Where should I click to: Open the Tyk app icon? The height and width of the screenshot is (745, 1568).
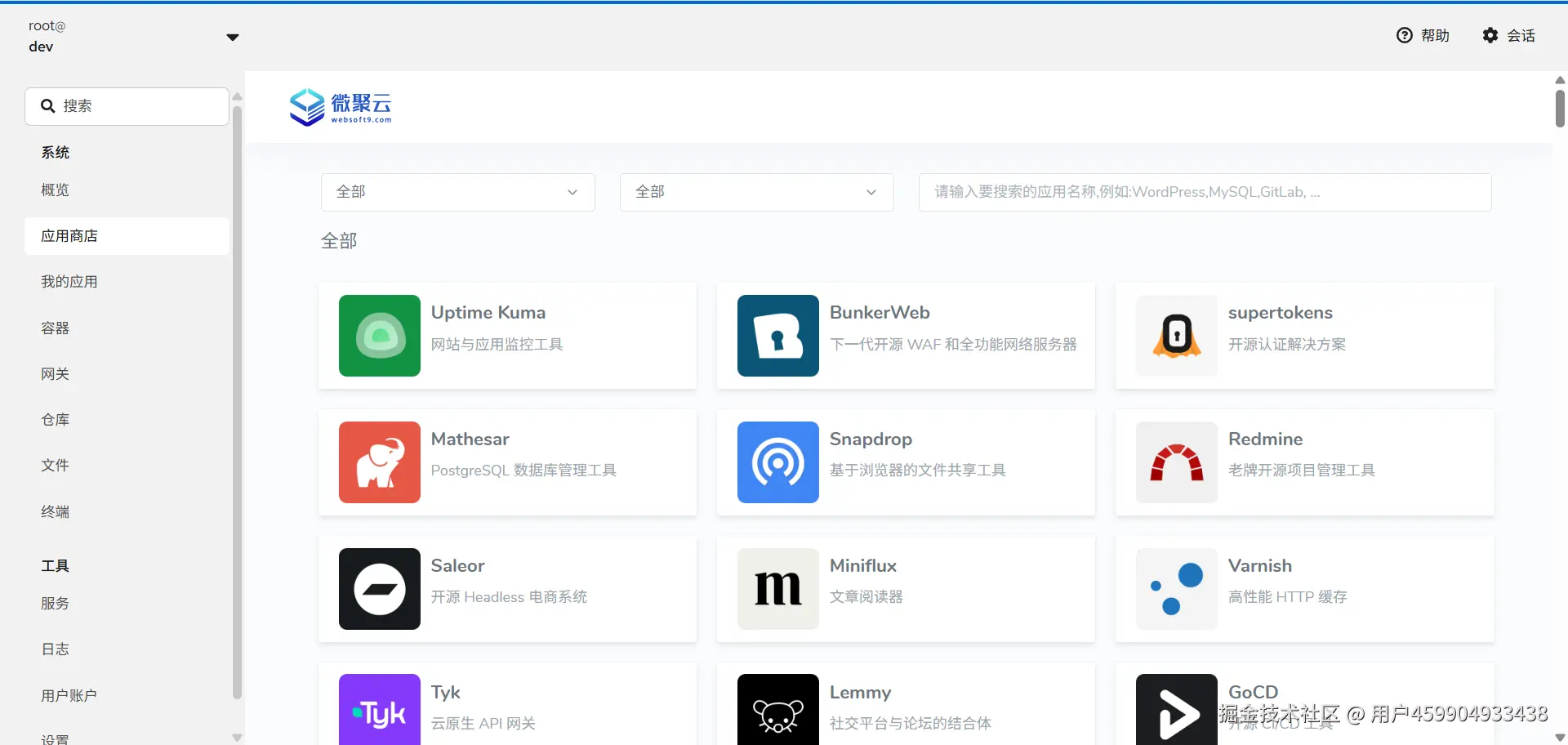(x=380, y=710)
